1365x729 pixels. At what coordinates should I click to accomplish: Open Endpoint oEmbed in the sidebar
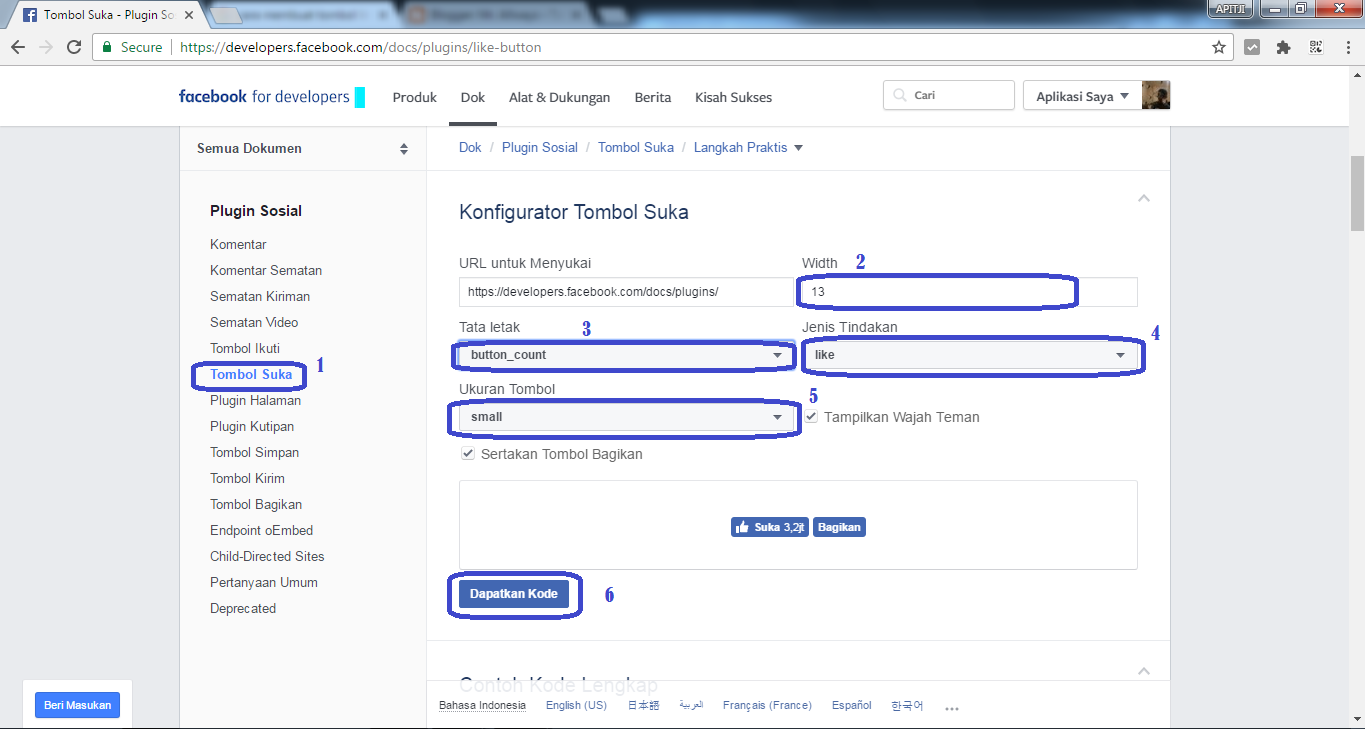coord(261,530)
